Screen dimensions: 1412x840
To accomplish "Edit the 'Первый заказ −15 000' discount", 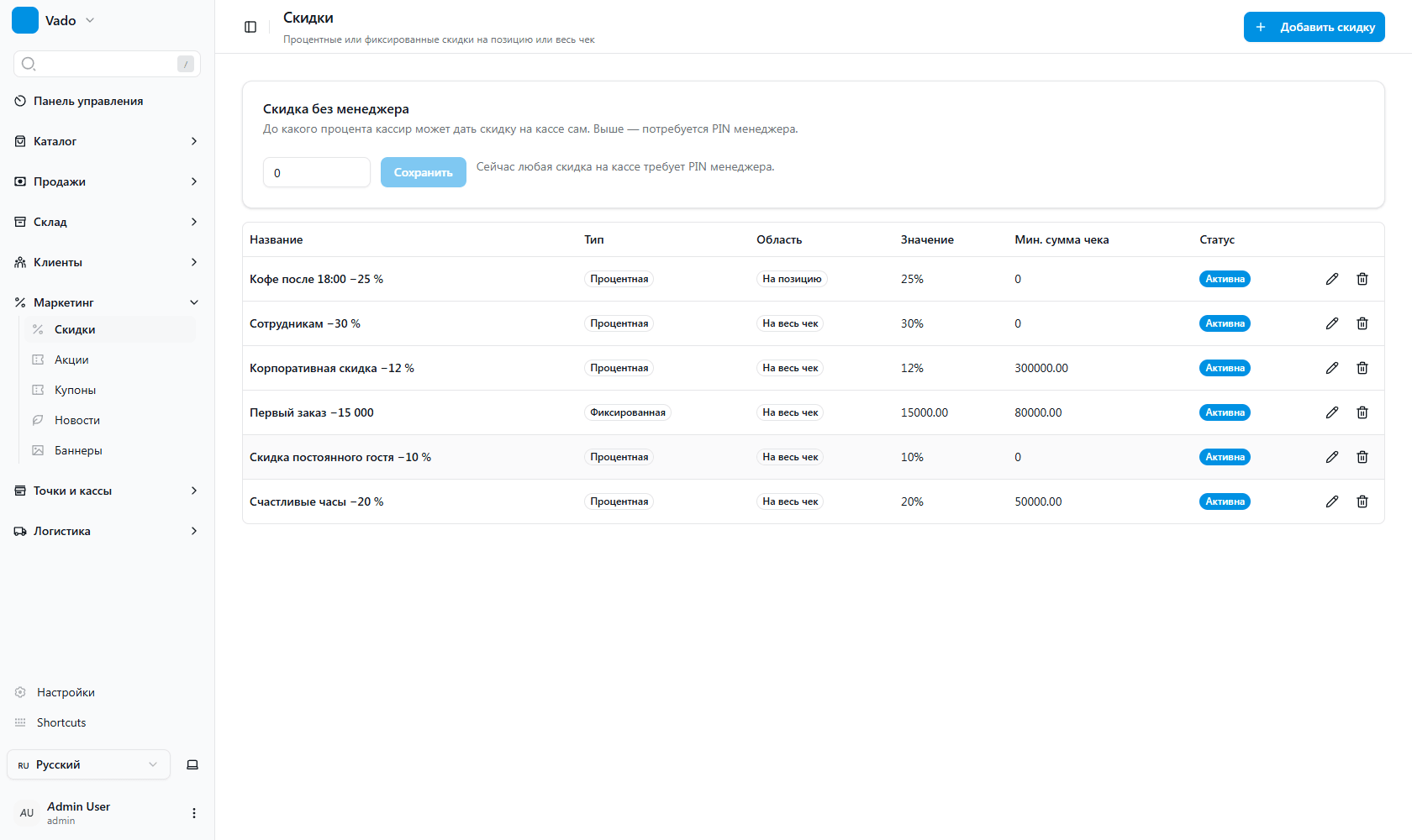I will click(1332, 412).
